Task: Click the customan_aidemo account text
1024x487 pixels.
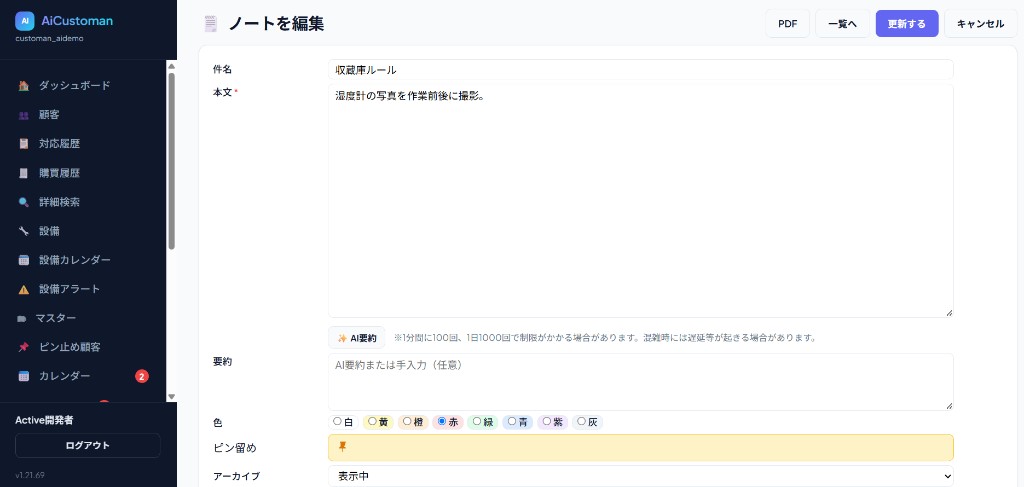Action: coord(49,38)
